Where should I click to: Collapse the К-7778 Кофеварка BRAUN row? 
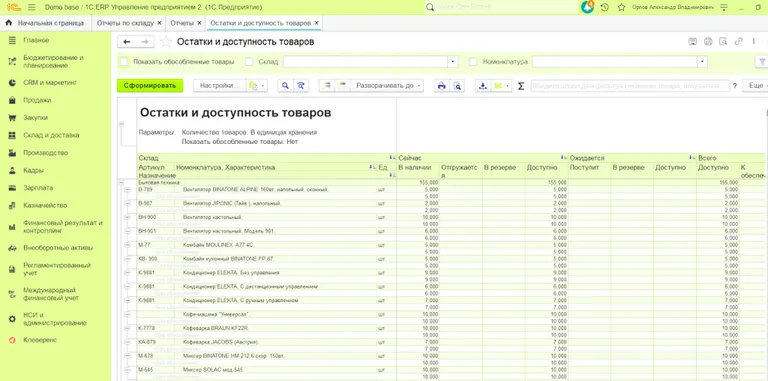pyautogui.click(x=128, y=328)
